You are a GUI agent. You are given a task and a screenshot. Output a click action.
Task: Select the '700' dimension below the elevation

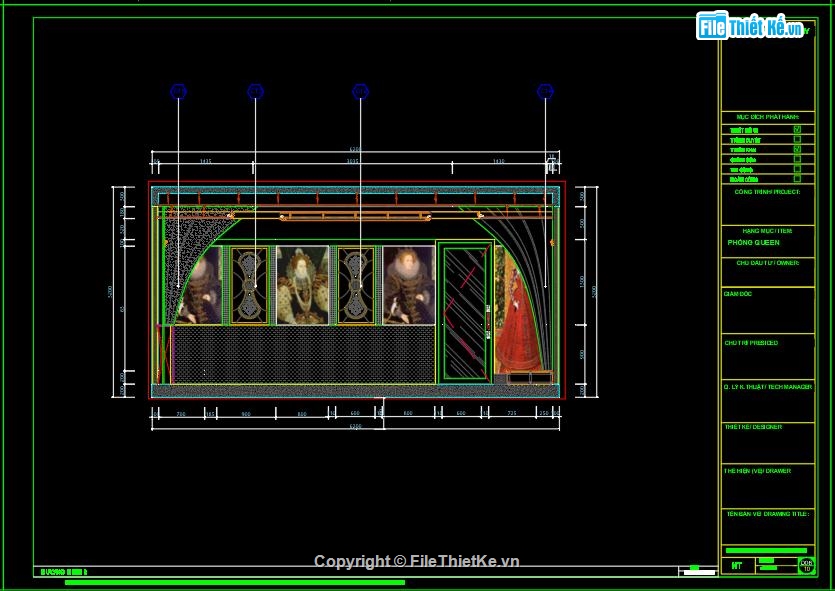click(181, 414)
